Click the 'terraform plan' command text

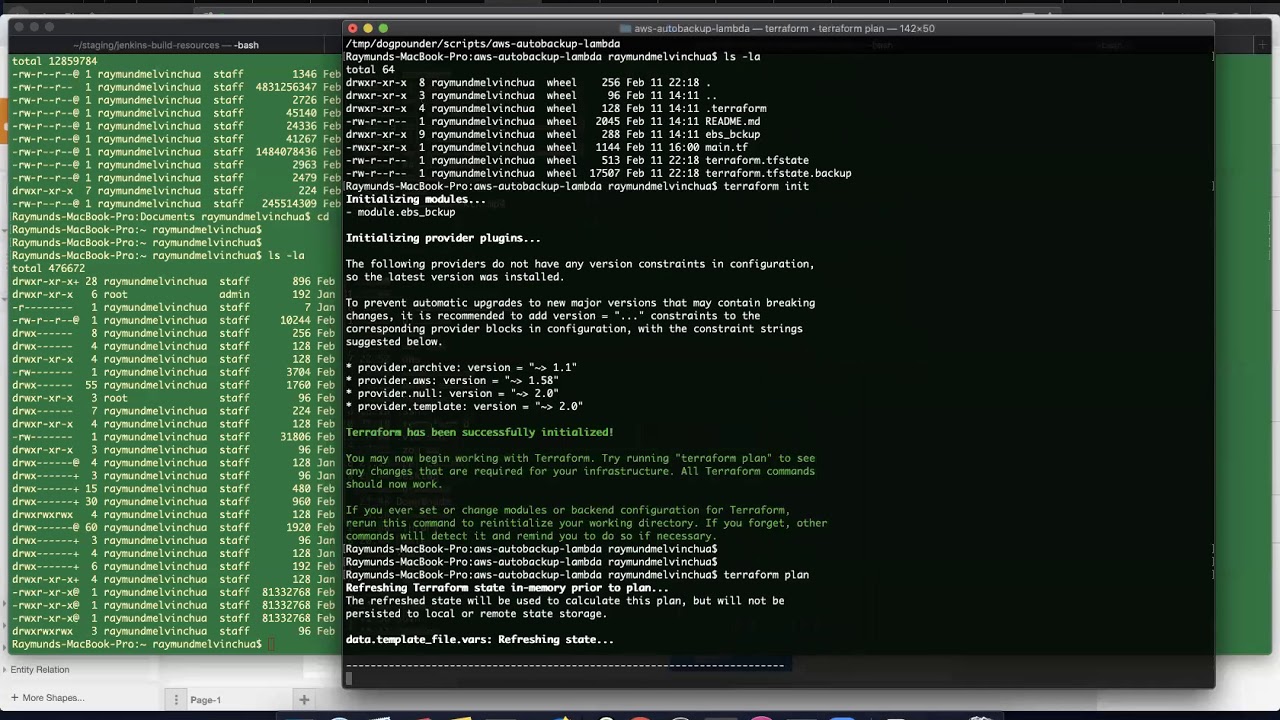[767, 575]
